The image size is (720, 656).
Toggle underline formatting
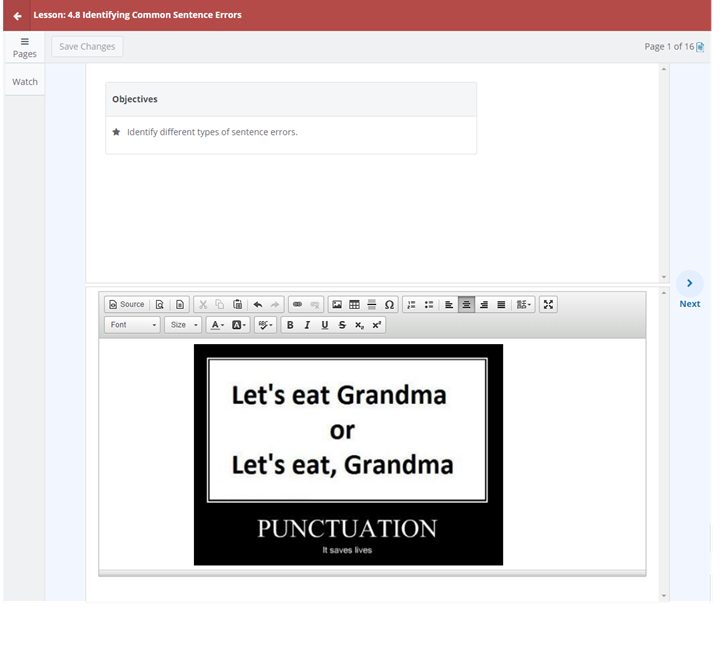[325, 325]
